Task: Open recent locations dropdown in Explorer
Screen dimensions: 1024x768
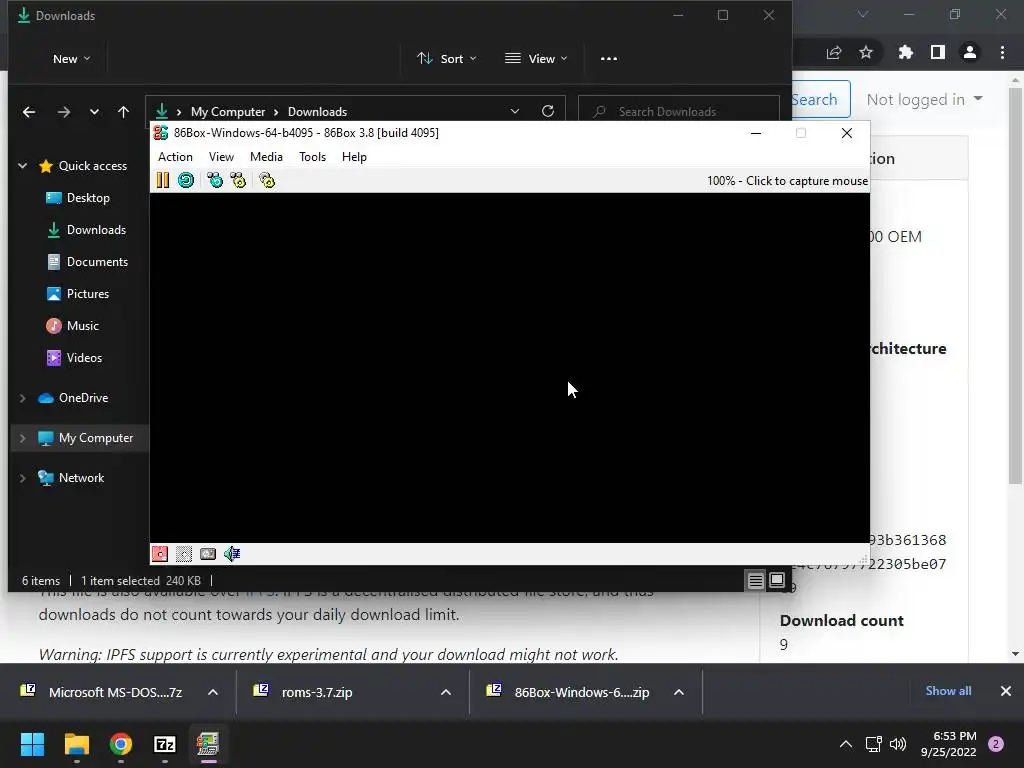Action: [x=94, y=112]
